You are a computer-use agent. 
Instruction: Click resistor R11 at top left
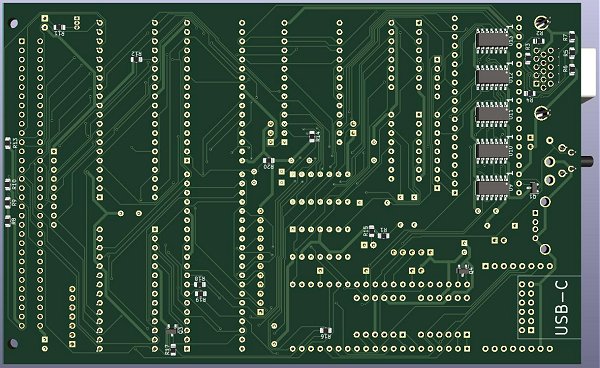59,27
